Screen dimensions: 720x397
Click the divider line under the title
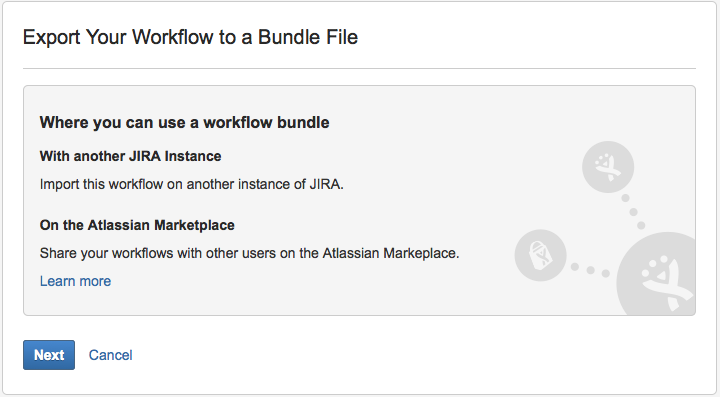coord(360,68)
